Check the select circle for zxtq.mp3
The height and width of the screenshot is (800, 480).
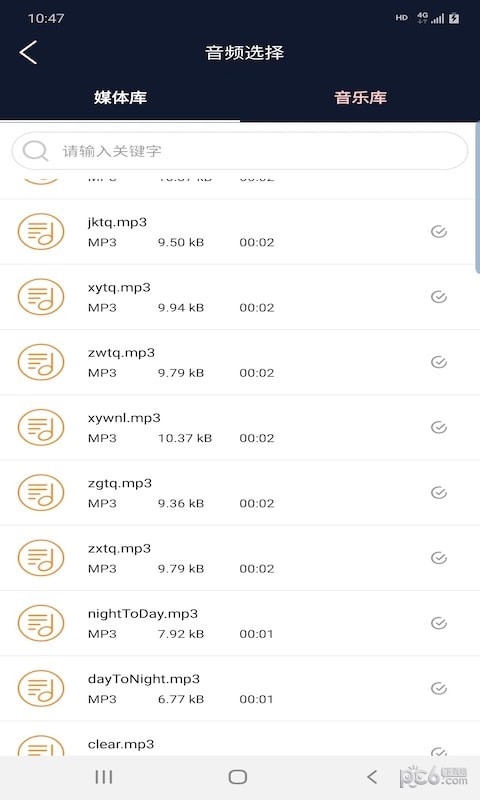[x=439, y=558]
